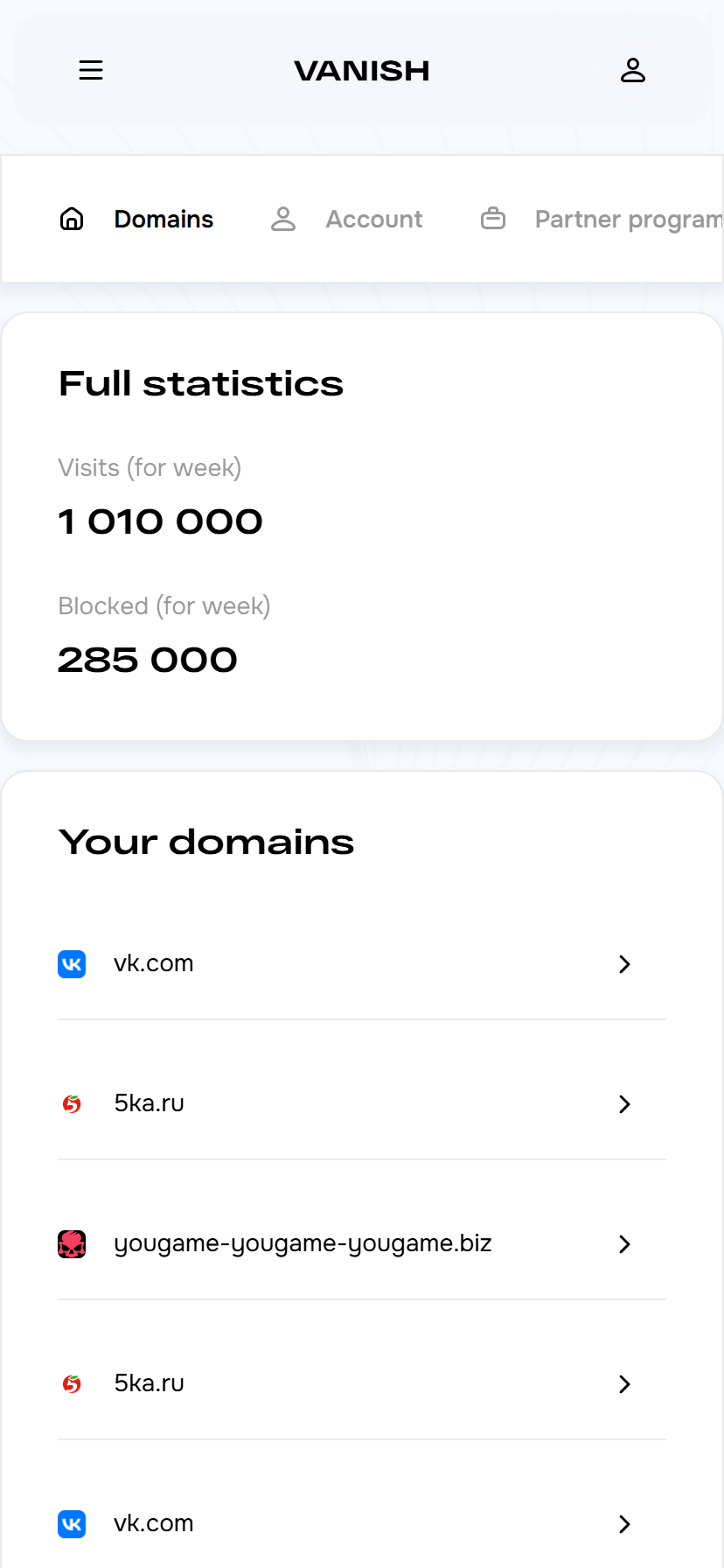Viewport: 724px width, 1568px height.
Task: Switch to the Account tab
Action: click(373, 219)
